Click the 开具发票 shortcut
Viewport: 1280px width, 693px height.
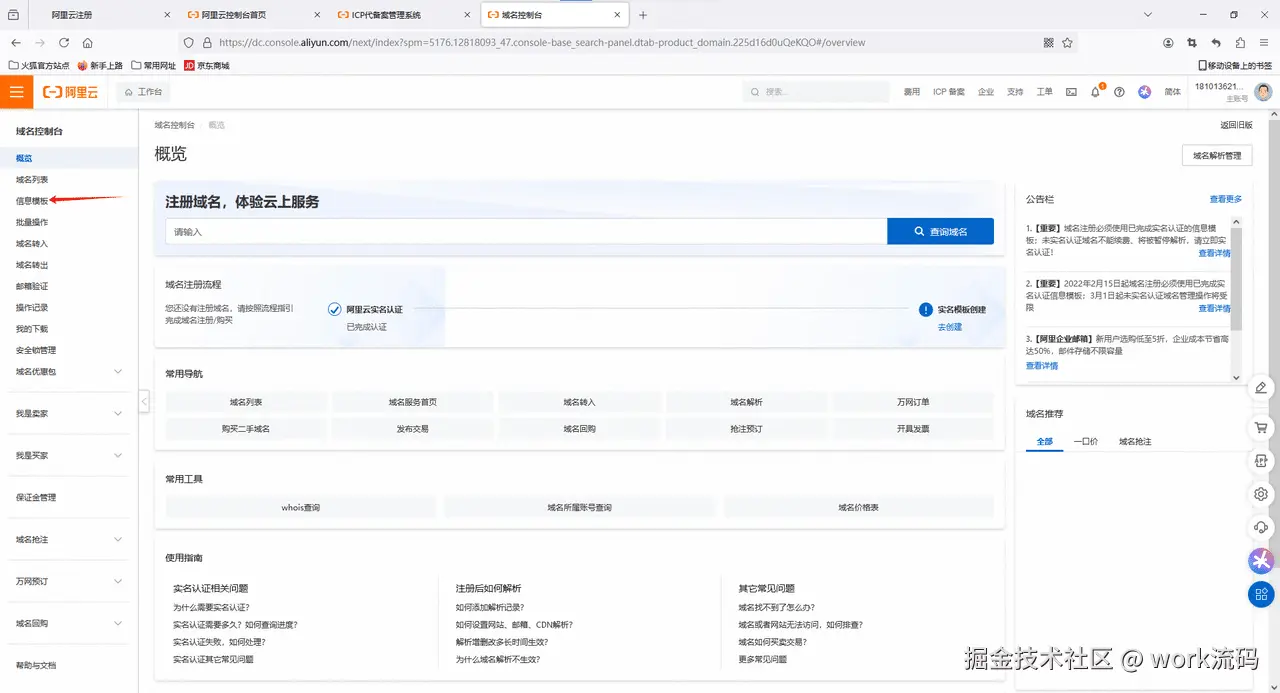(x=913, y=428)
